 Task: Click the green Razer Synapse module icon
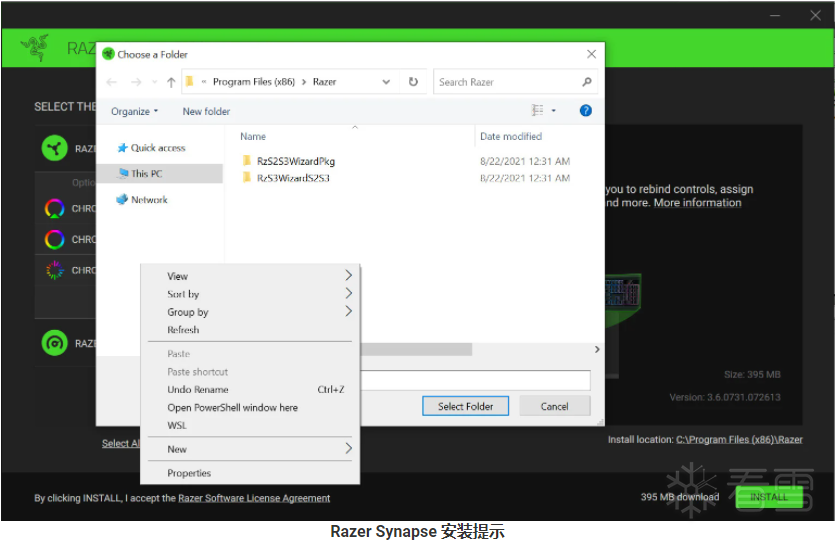click(x=54, y=148)
